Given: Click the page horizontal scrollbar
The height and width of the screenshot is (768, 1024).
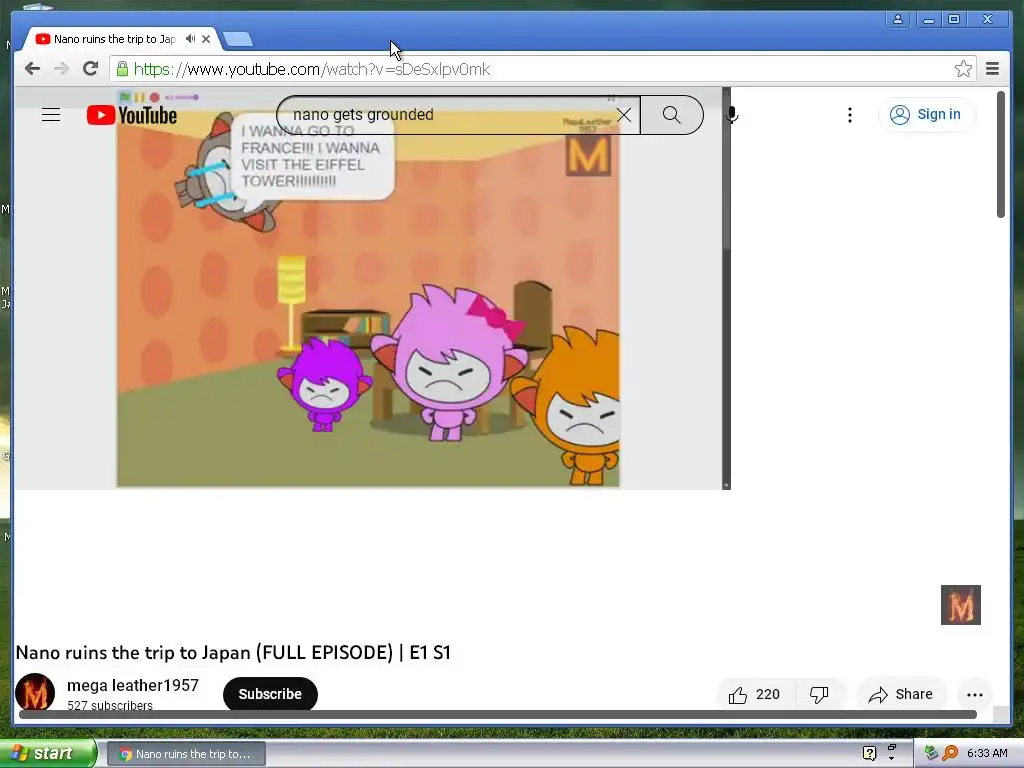Looking at the screenshot, I should click(498, 714).
